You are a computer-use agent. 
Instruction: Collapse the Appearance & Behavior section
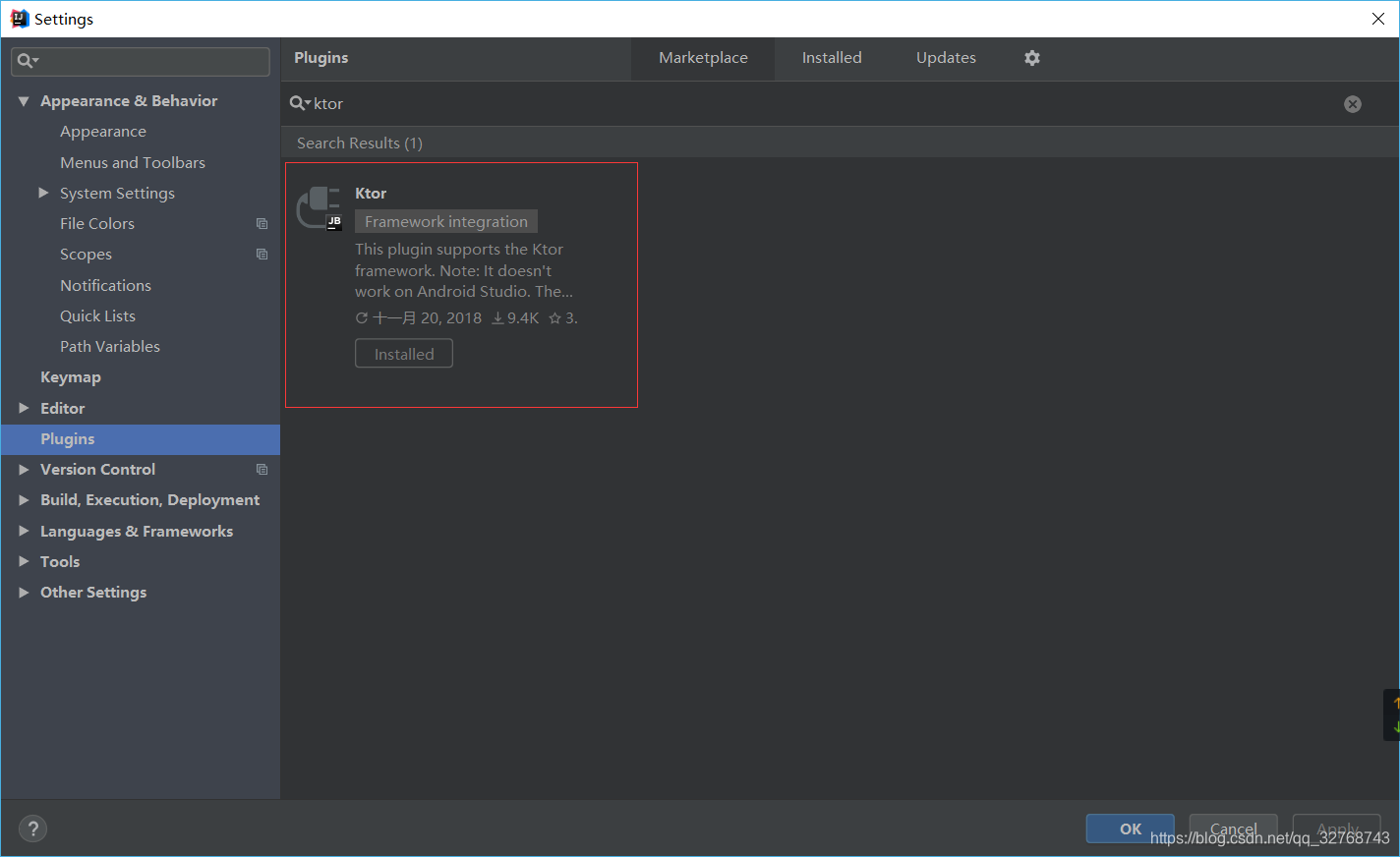(24, 101)
